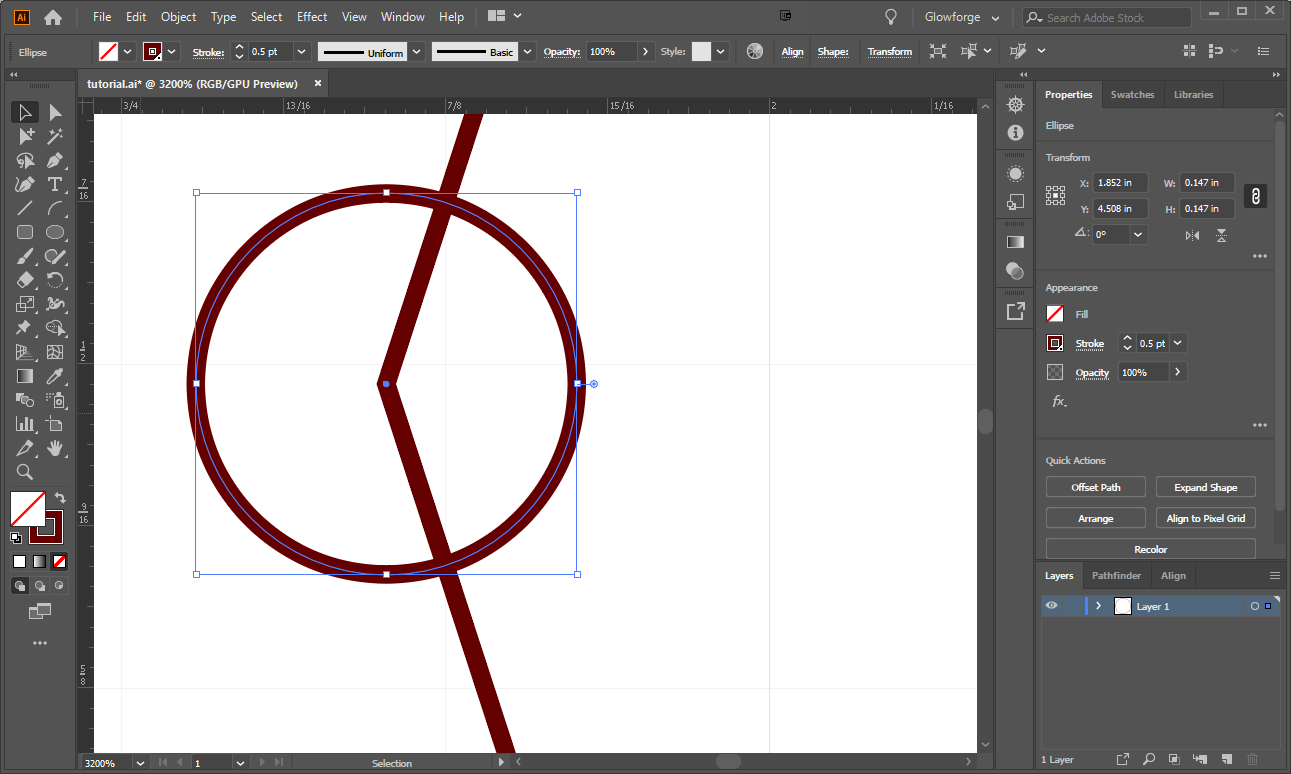Click the Expand Shape button

tap(1206, 487)
